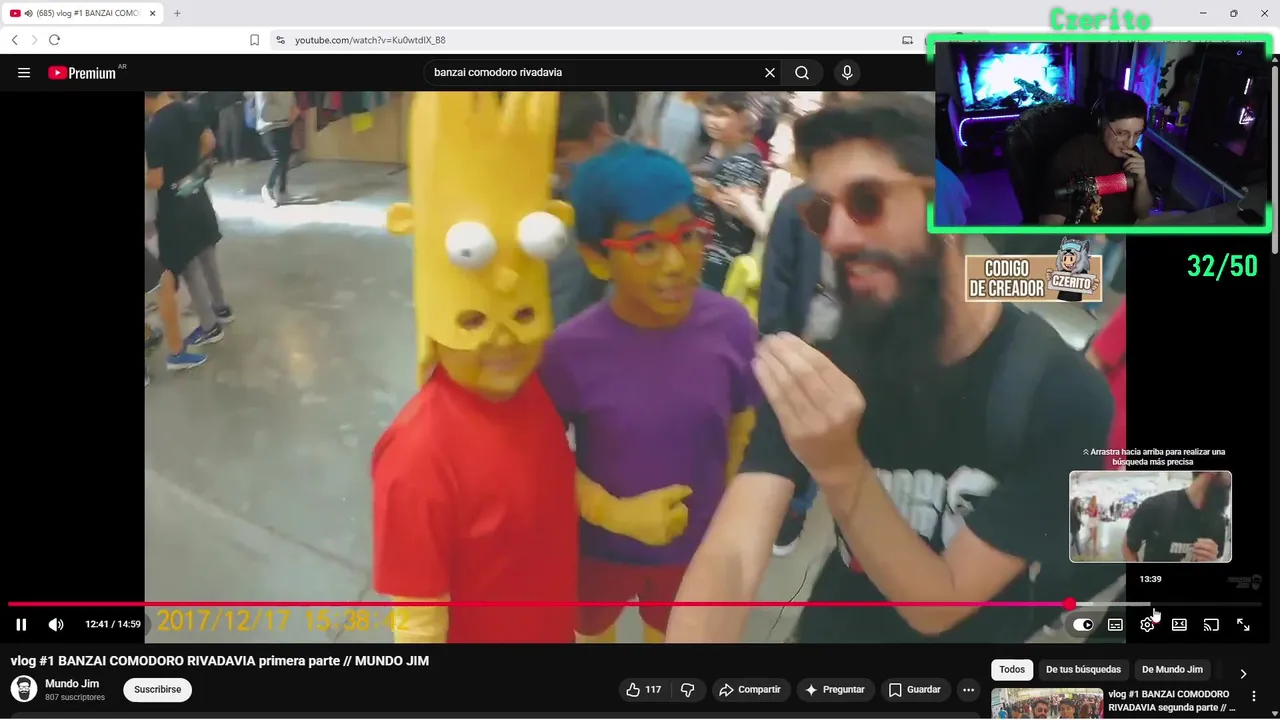Image resolution: width=1280 pixels, height=720 pixels.
Task: Click the 807 suscriptores count
Action: 75,697
